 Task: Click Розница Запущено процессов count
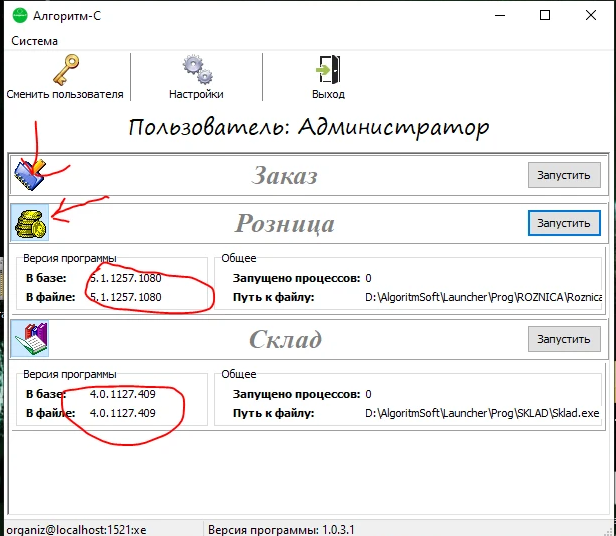(368, 278)
